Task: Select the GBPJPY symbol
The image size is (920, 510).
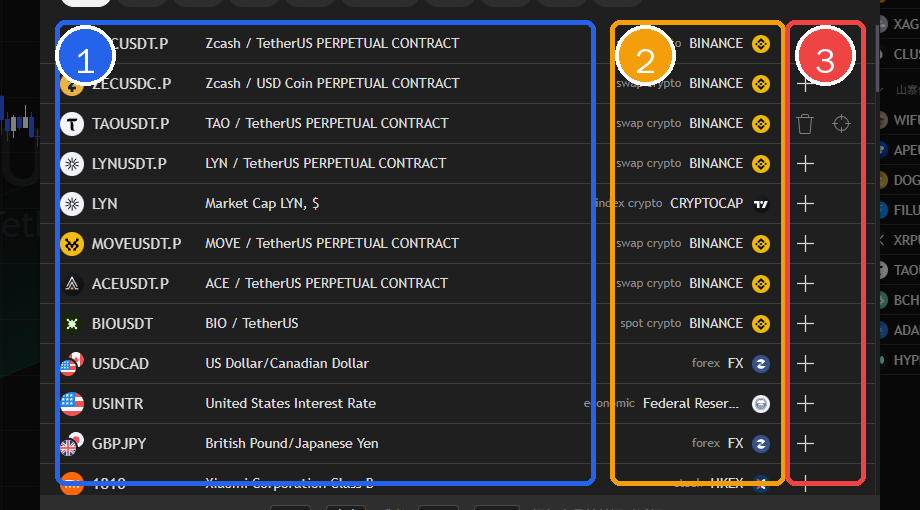Action: coord(119,444)
